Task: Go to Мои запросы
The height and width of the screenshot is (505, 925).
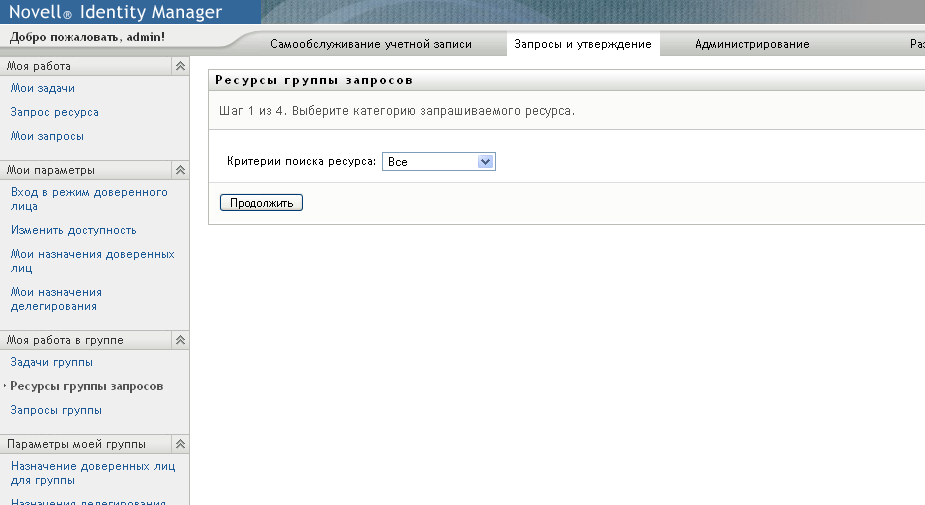Action: [47, 136]
